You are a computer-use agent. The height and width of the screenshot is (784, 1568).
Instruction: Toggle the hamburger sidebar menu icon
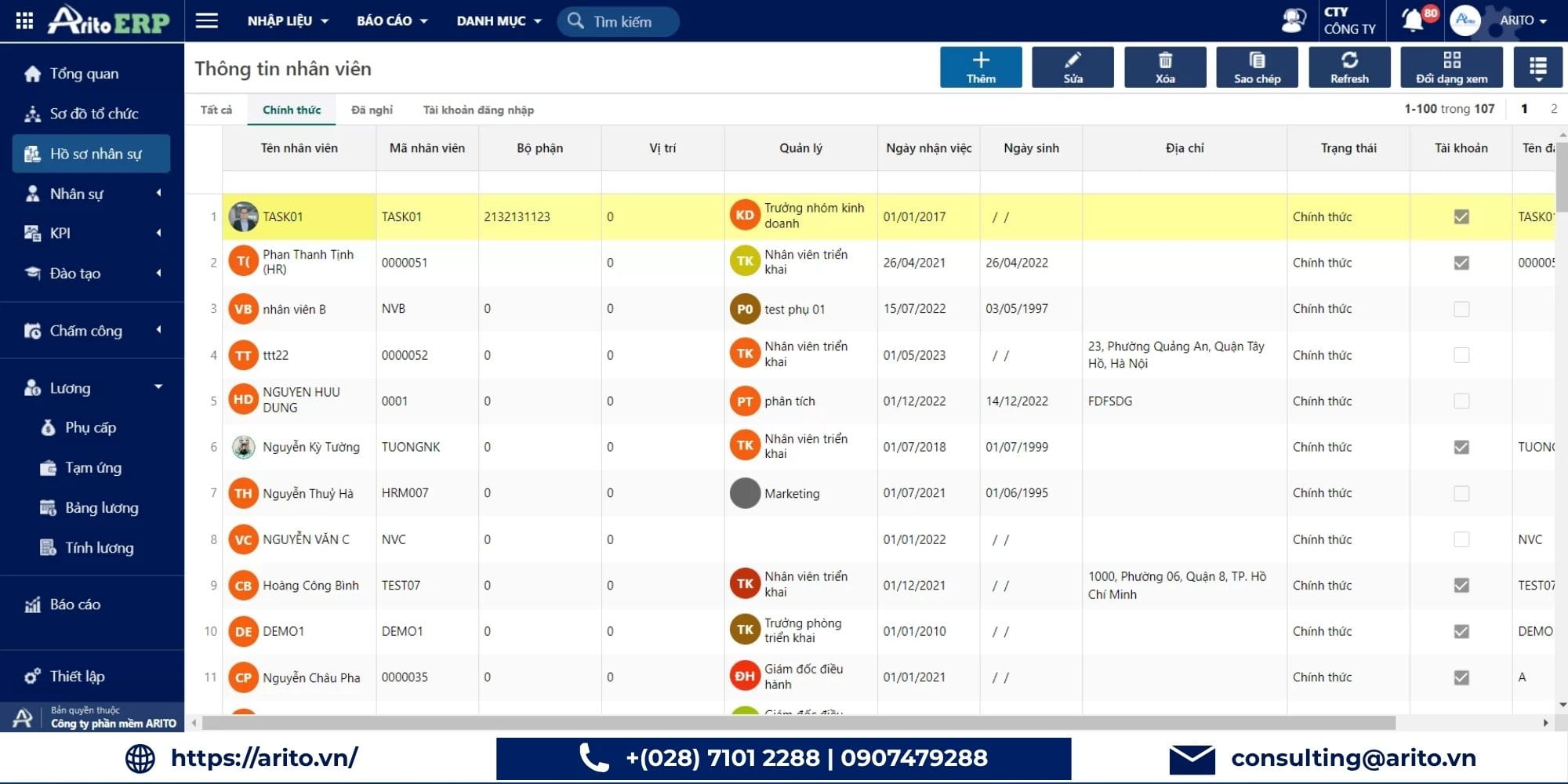(207, 20)
